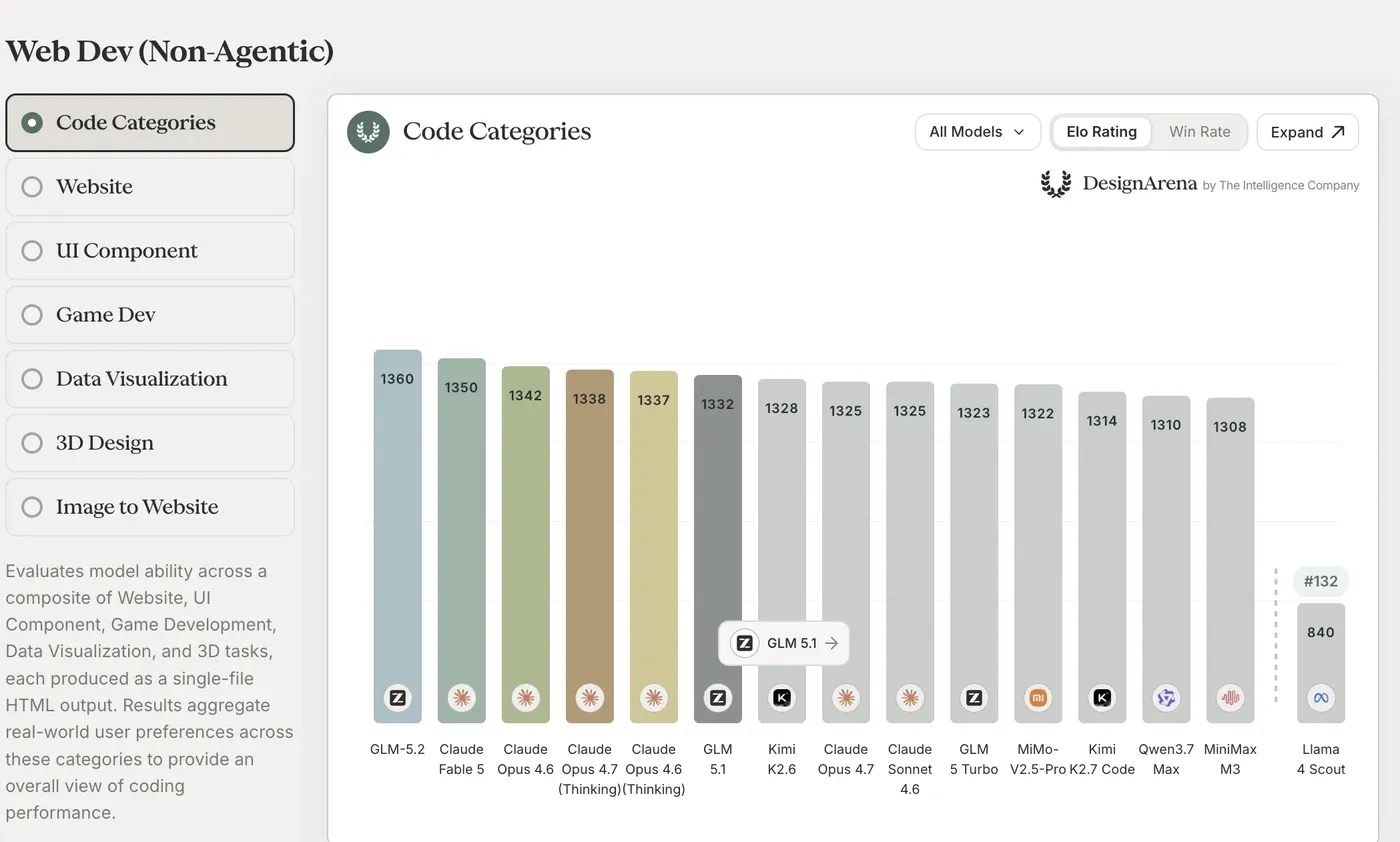Select the 3D Design category
Viewport: 1400px width, 842px height.
click(150, 443)
